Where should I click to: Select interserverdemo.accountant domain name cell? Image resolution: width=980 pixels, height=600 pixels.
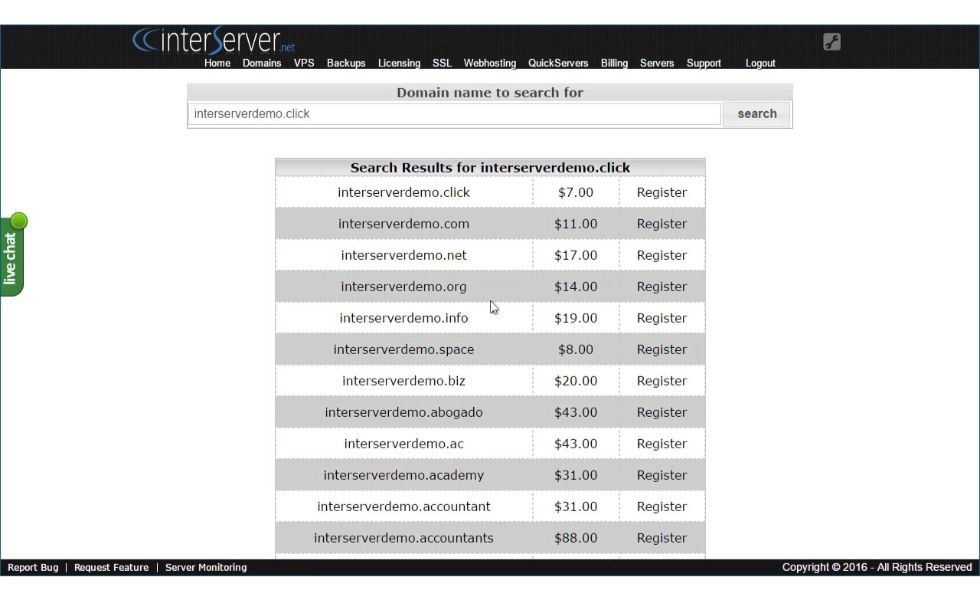coord(404,506)
